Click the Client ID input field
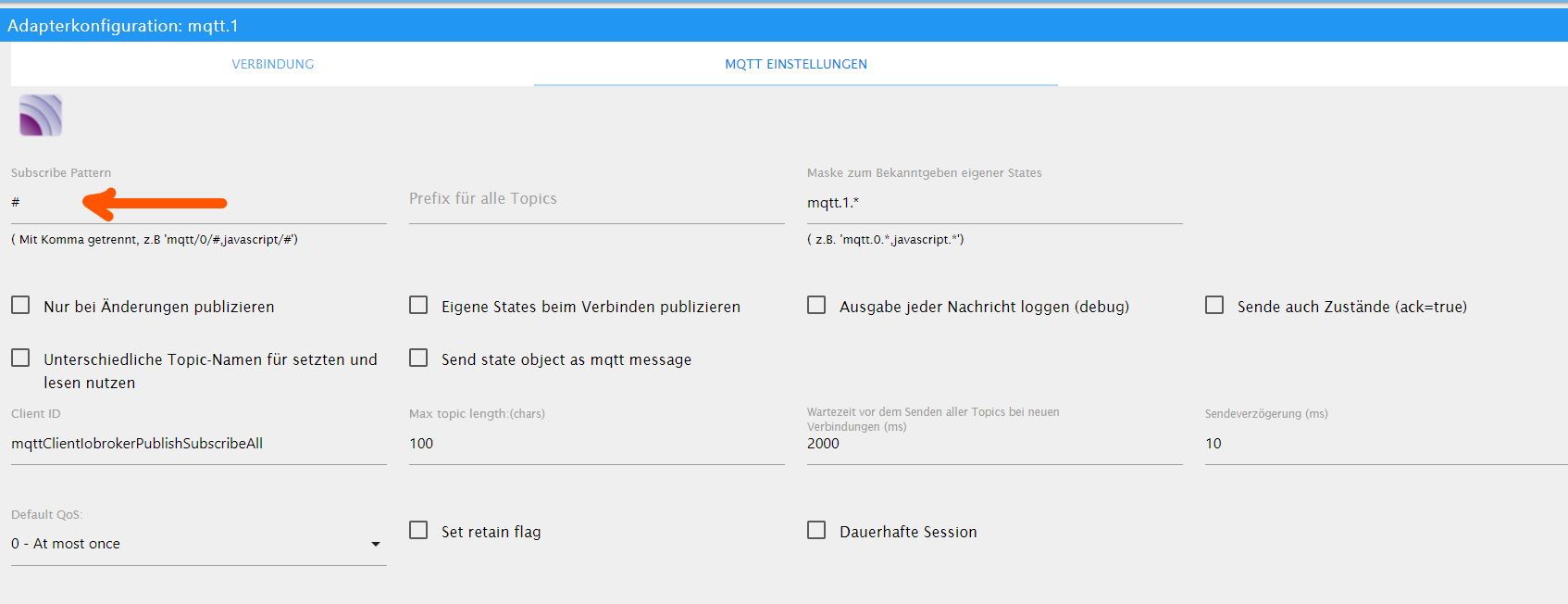 [199, 444]
